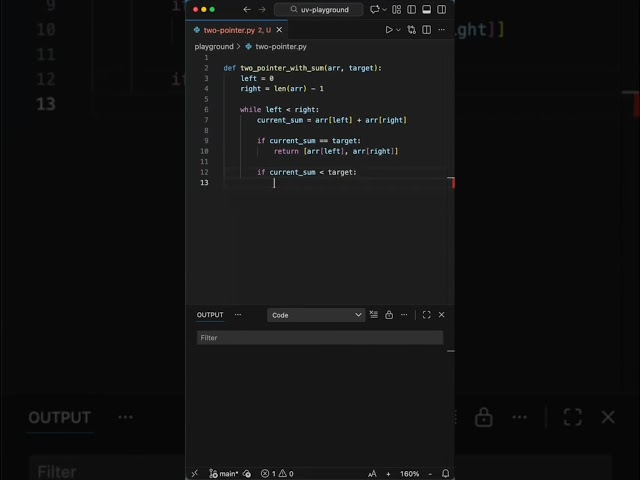Go back with the left arrow
The height and width of the screenshot is (480, 640).
247,9
